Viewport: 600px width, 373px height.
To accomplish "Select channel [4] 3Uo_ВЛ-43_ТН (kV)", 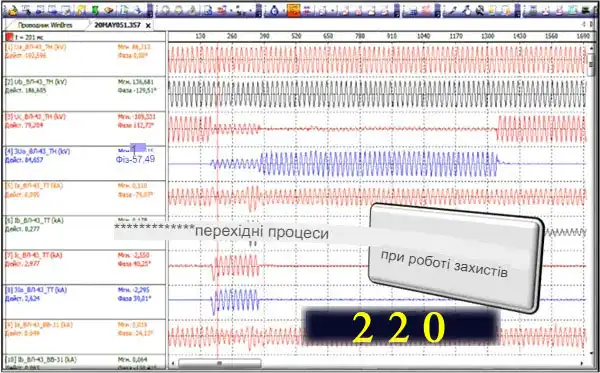I will point(38,151).
